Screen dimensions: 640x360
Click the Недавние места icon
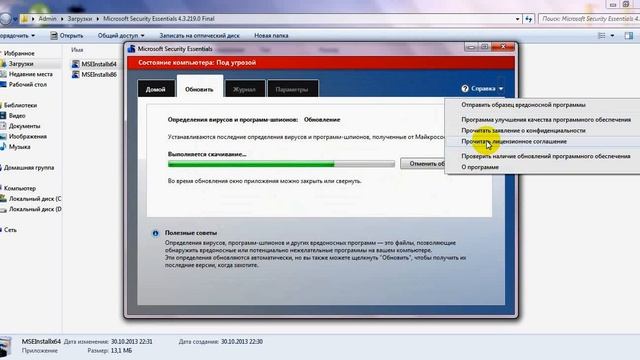(x=3, y=74)
